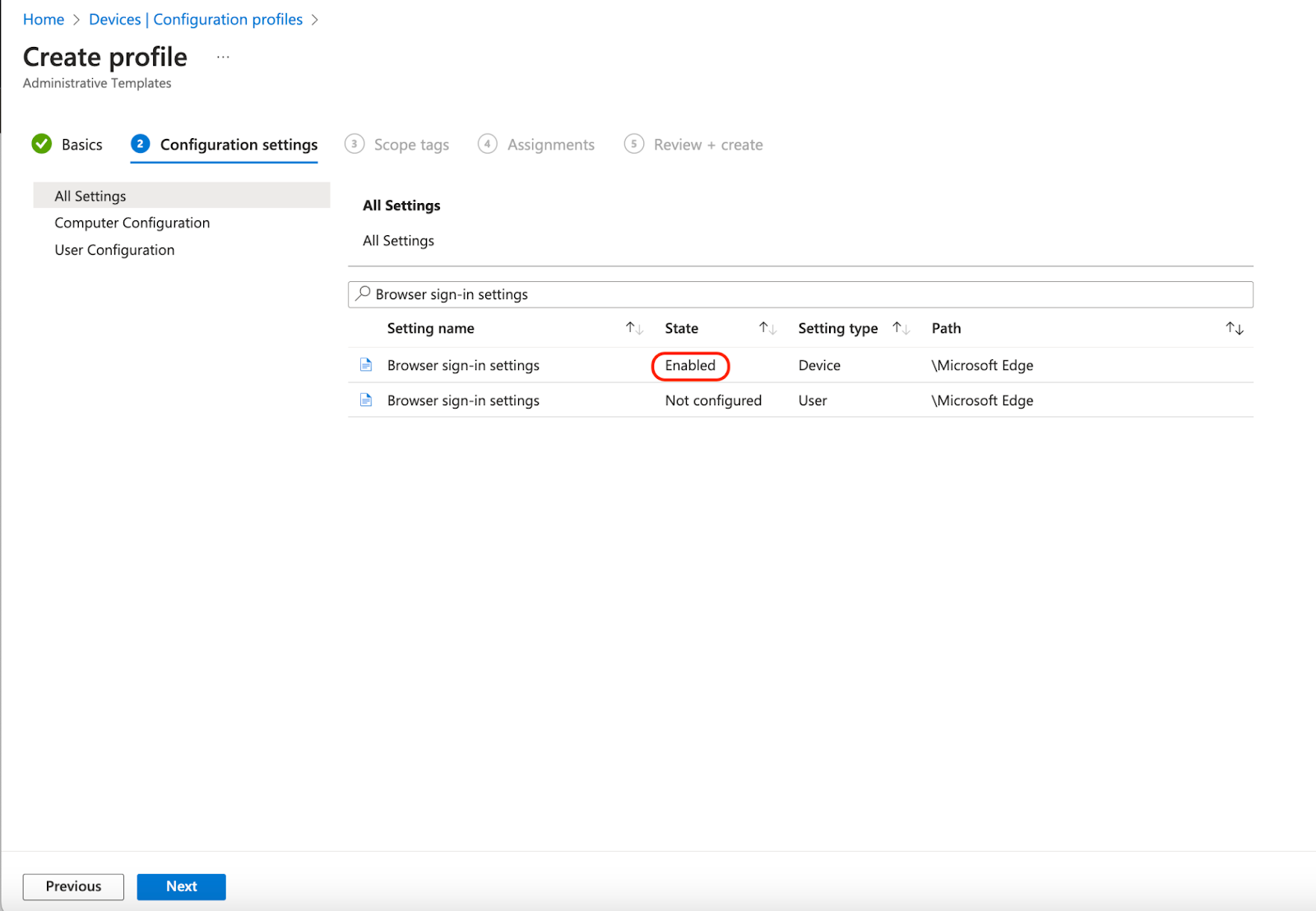Click the document icon beside the Device-scoped setting

pyautogui.click(x=366, y=364)
